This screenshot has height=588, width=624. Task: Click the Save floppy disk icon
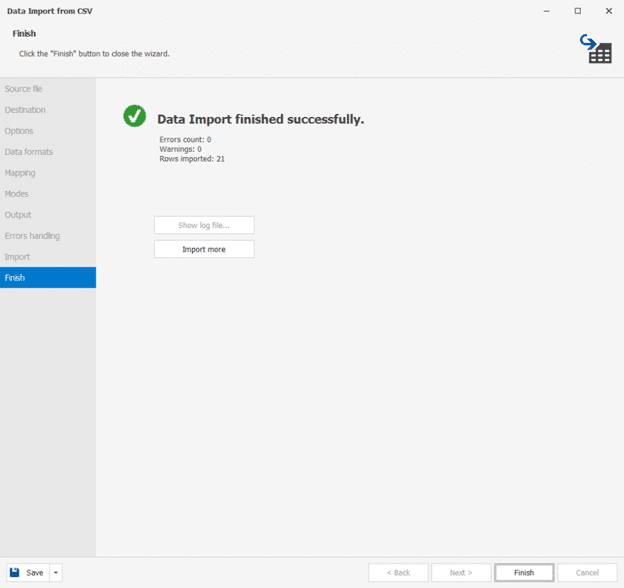click(x=15, y=573)
